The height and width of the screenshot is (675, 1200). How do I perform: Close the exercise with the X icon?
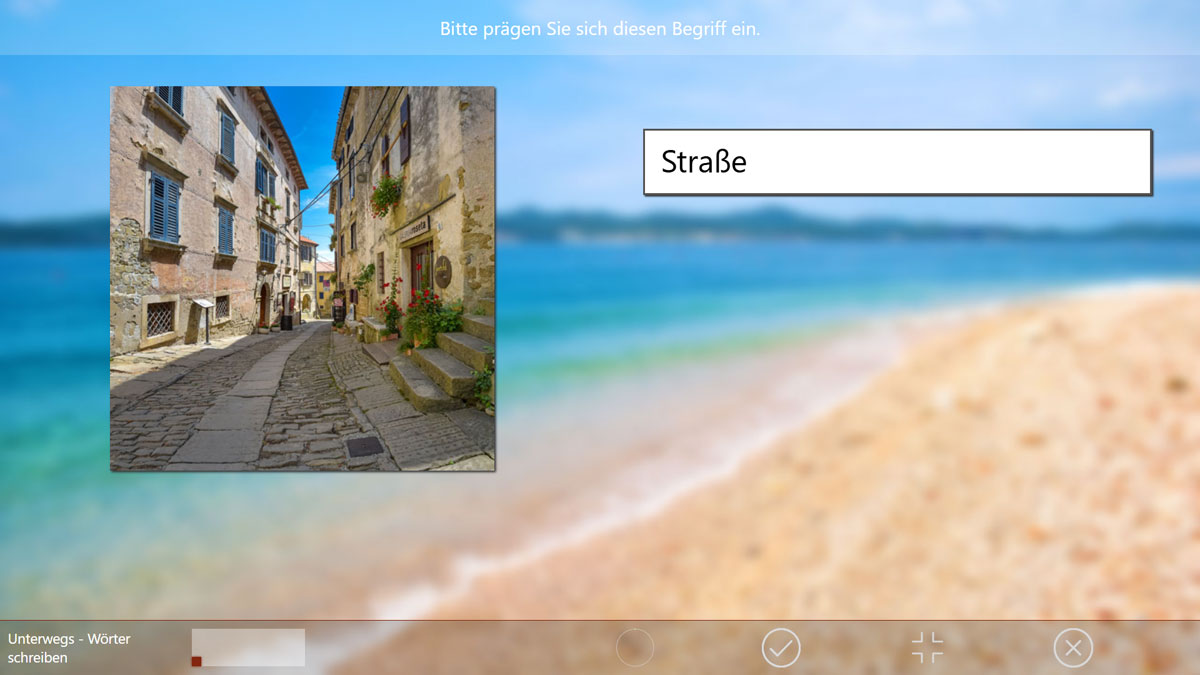[x=1073, y=648]
